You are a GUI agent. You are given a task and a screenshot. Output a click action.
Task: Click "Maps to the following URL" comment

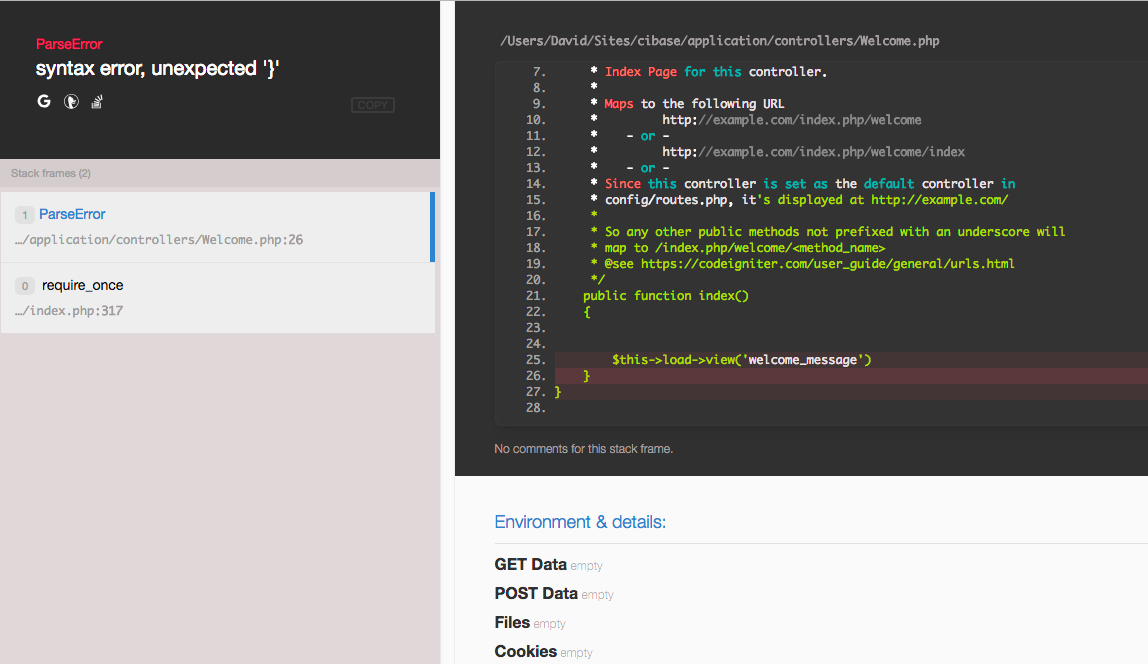click(694, 104)
